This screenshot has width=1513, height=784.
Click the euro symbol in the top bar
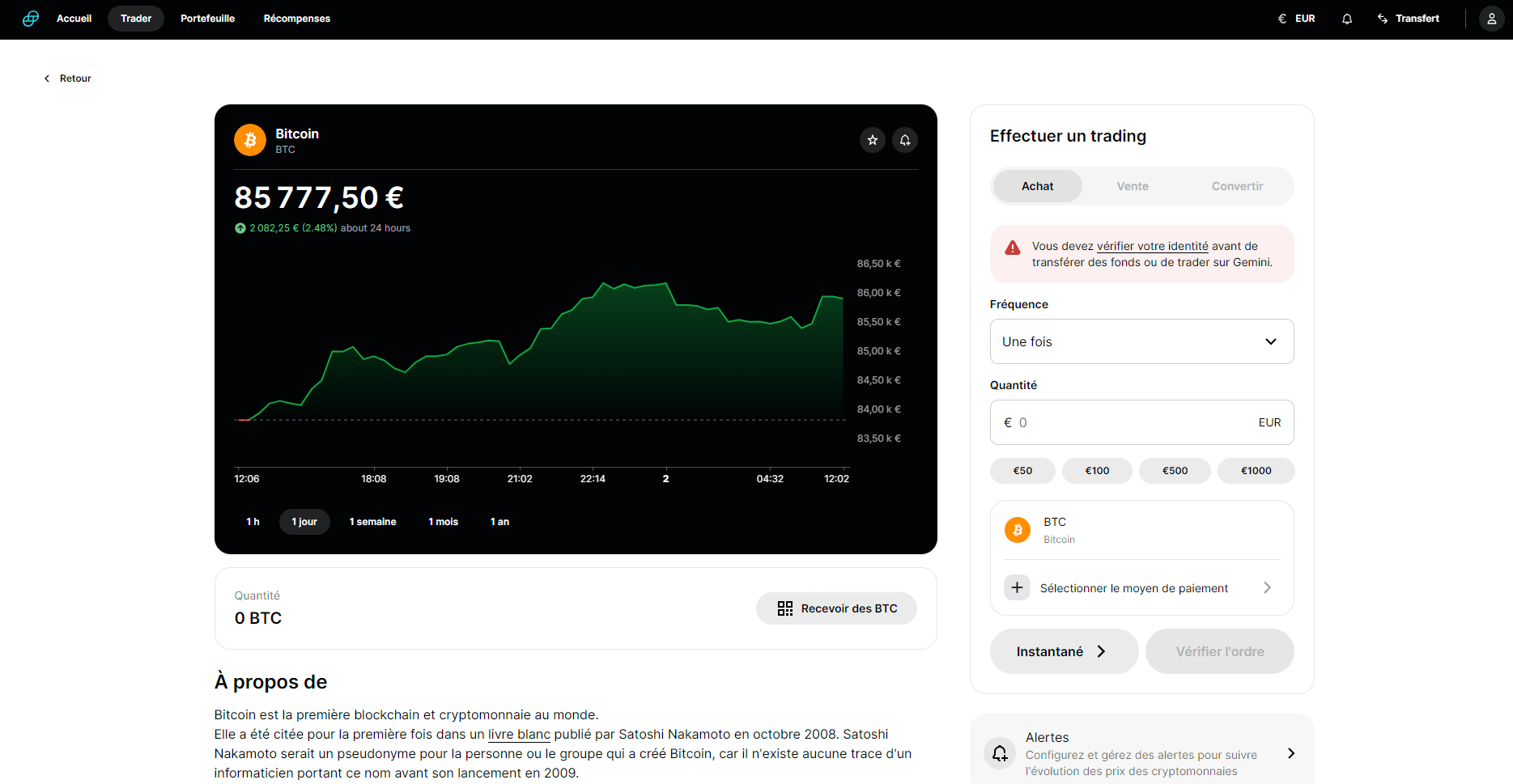[1282, 19]
